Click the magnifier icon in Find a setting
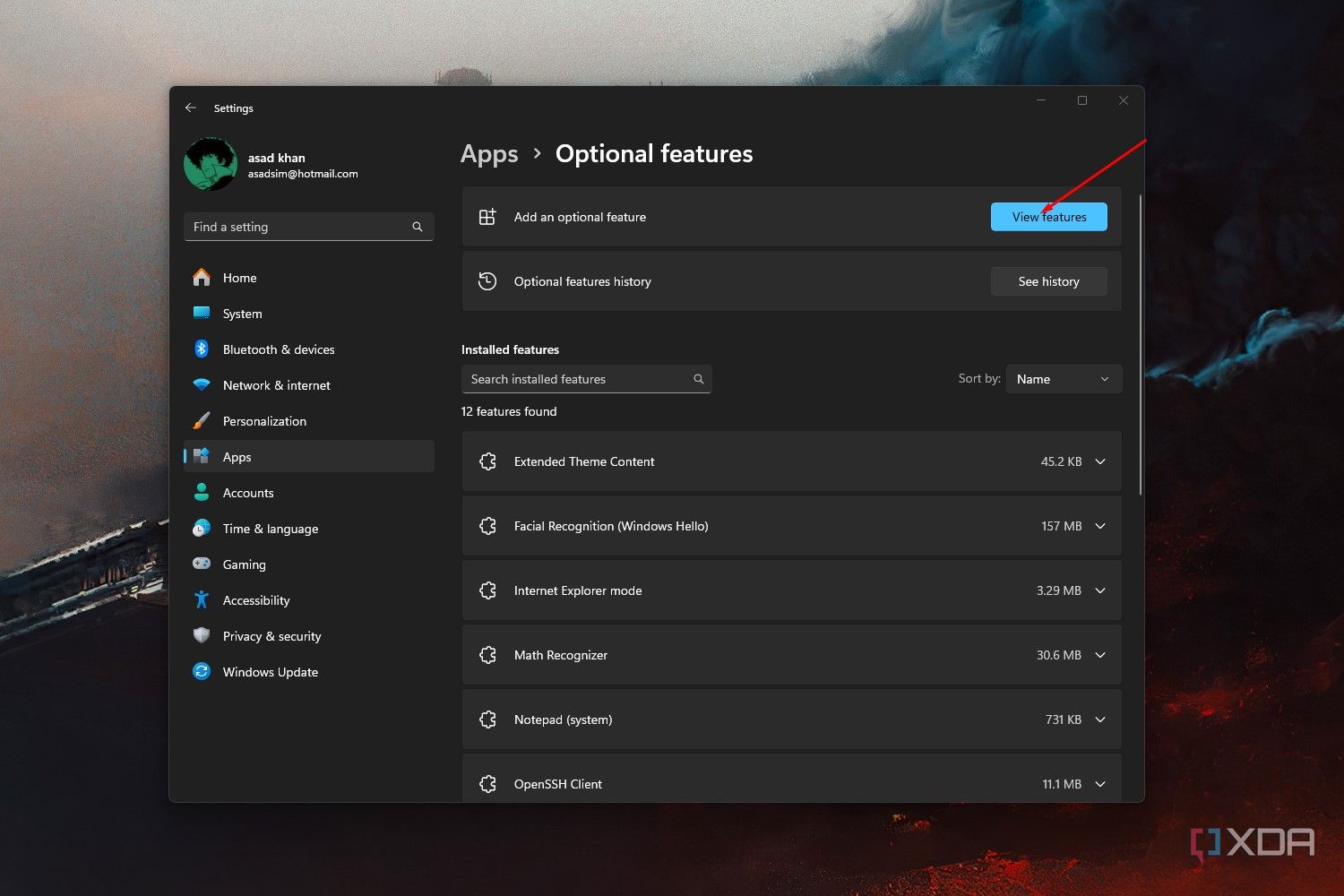This screenshot has width=1344, height=896. 418,227
